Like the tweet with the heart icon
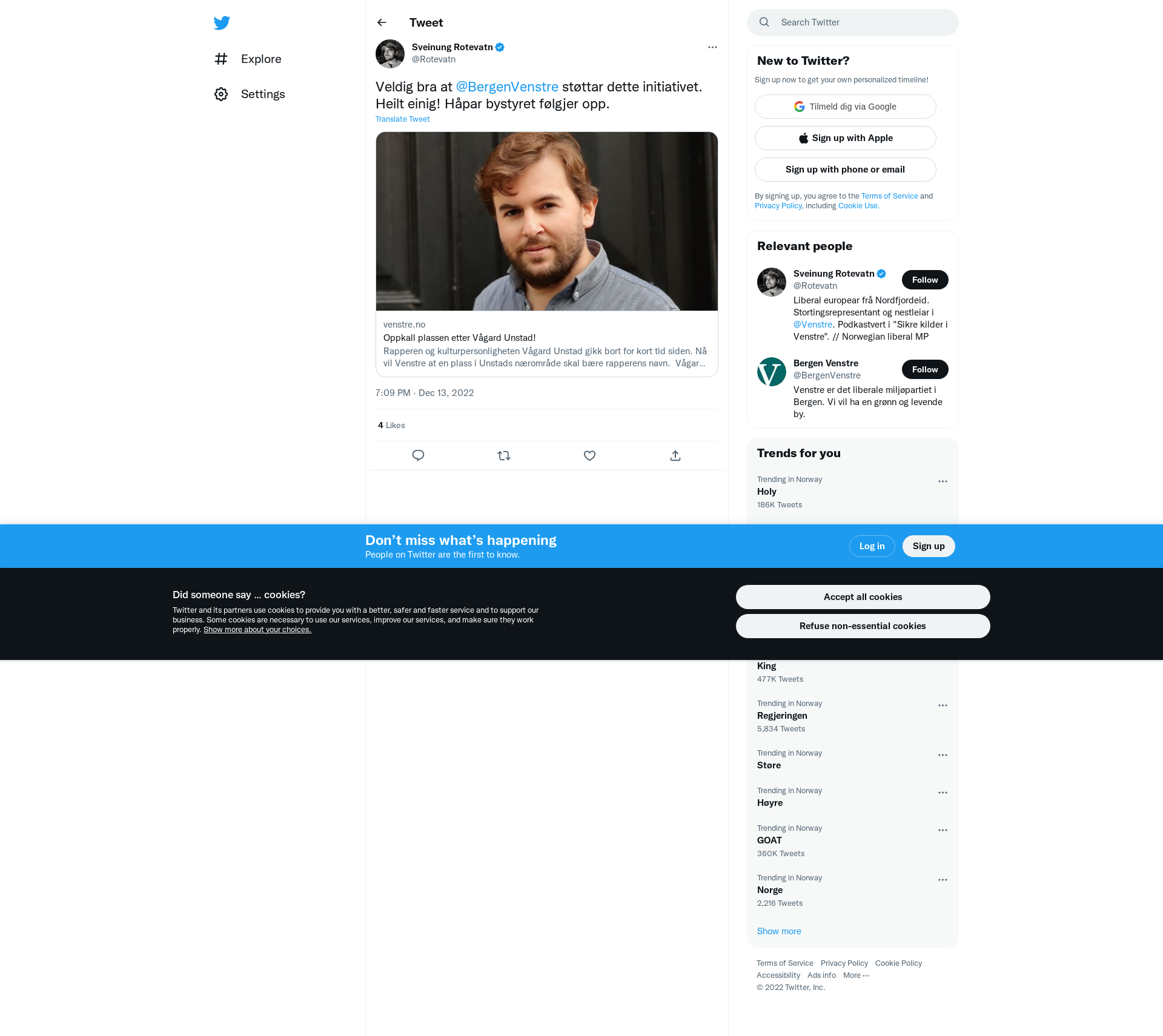1163x1036 pixels. (x=589, y=455)
